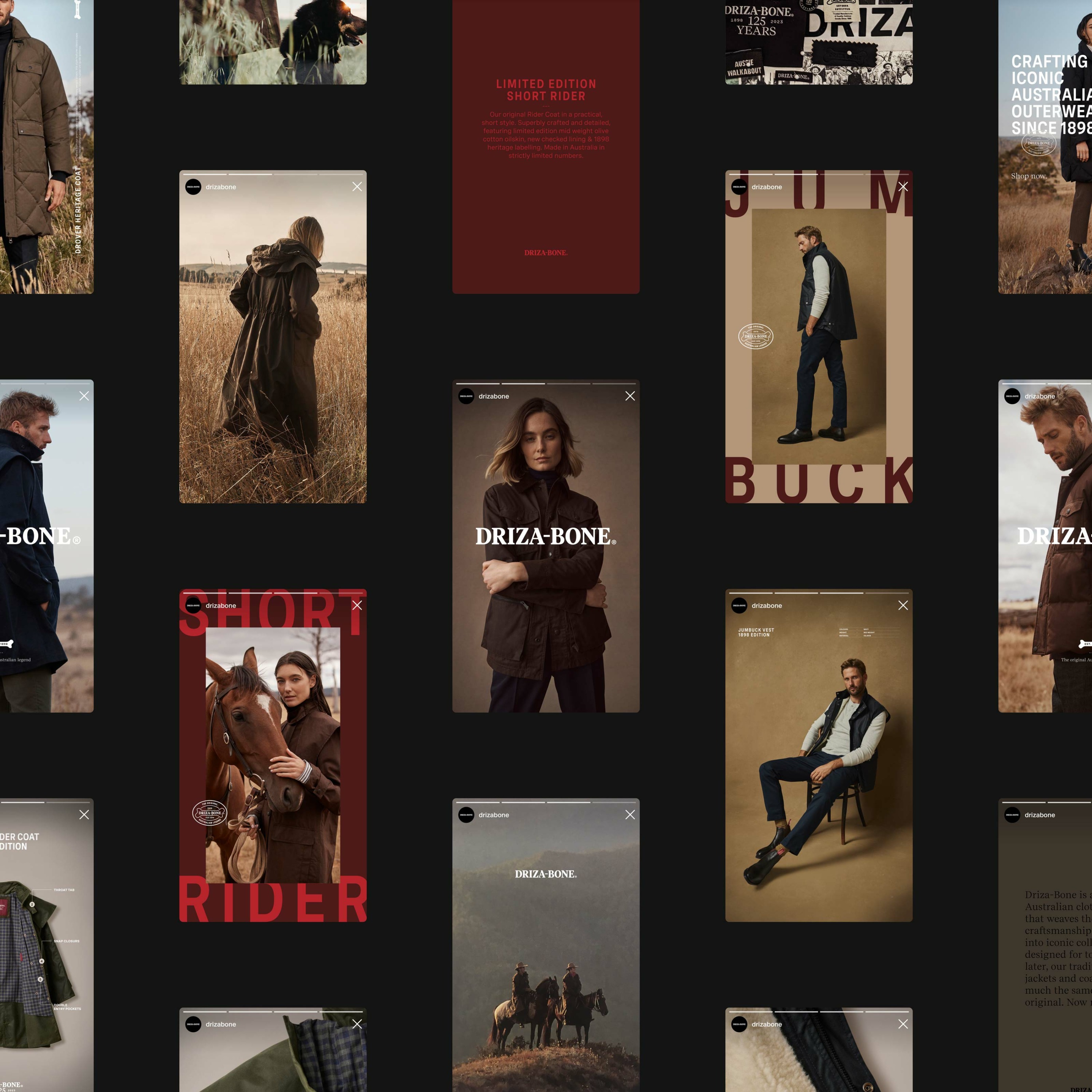Open drizabone username on center portrait story
Viewport: 1092px width, 1092px height.
tap(494, 396)
